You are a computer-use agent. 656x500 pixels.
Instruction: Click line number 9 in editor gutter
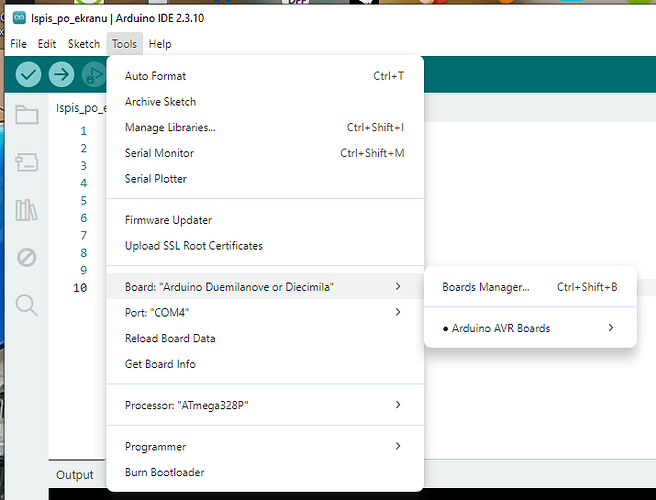tap(84, 270)
